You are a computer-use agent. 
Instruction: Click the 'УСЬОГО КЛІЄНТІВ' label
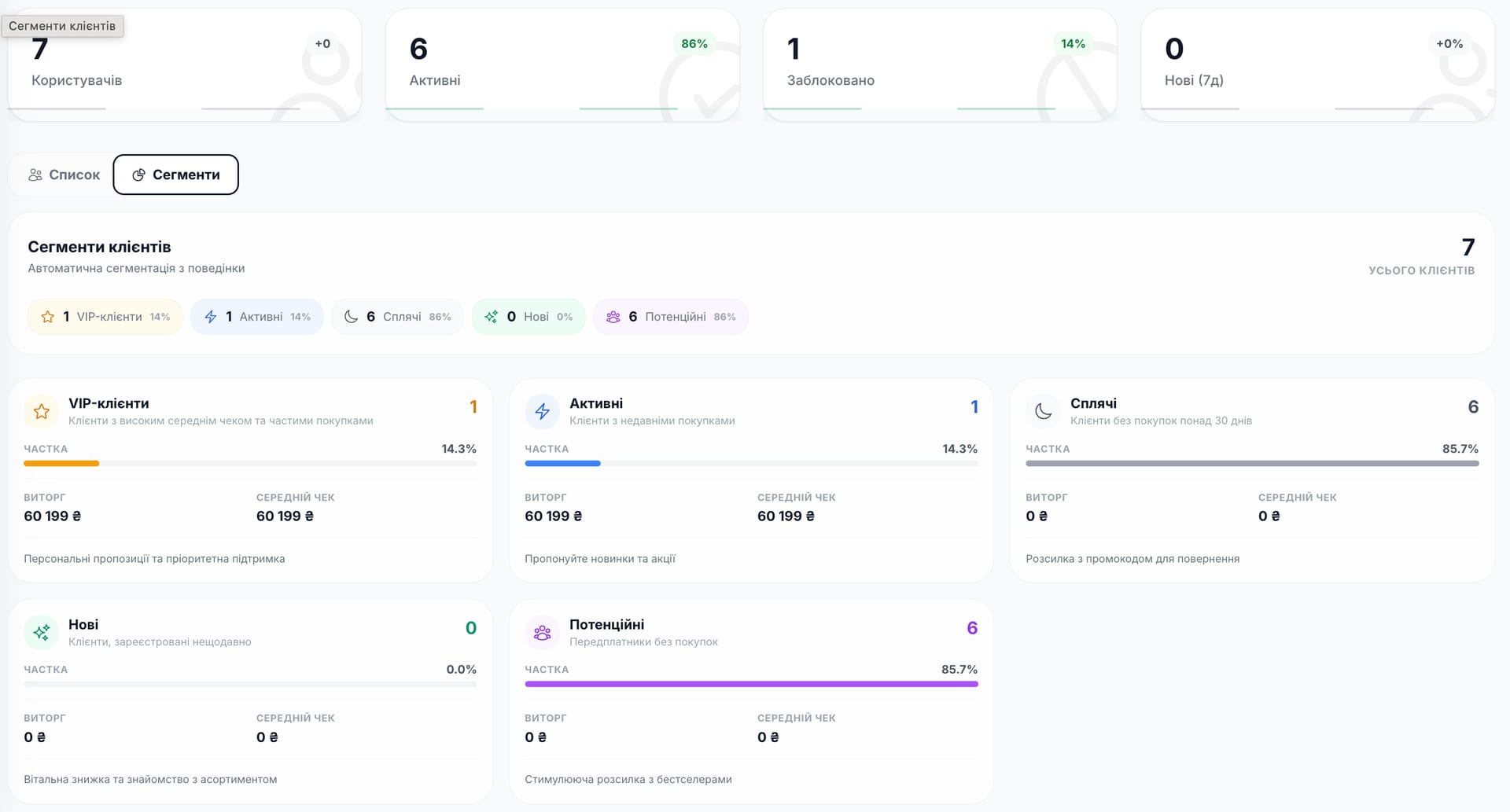[x=1421, y=270]
